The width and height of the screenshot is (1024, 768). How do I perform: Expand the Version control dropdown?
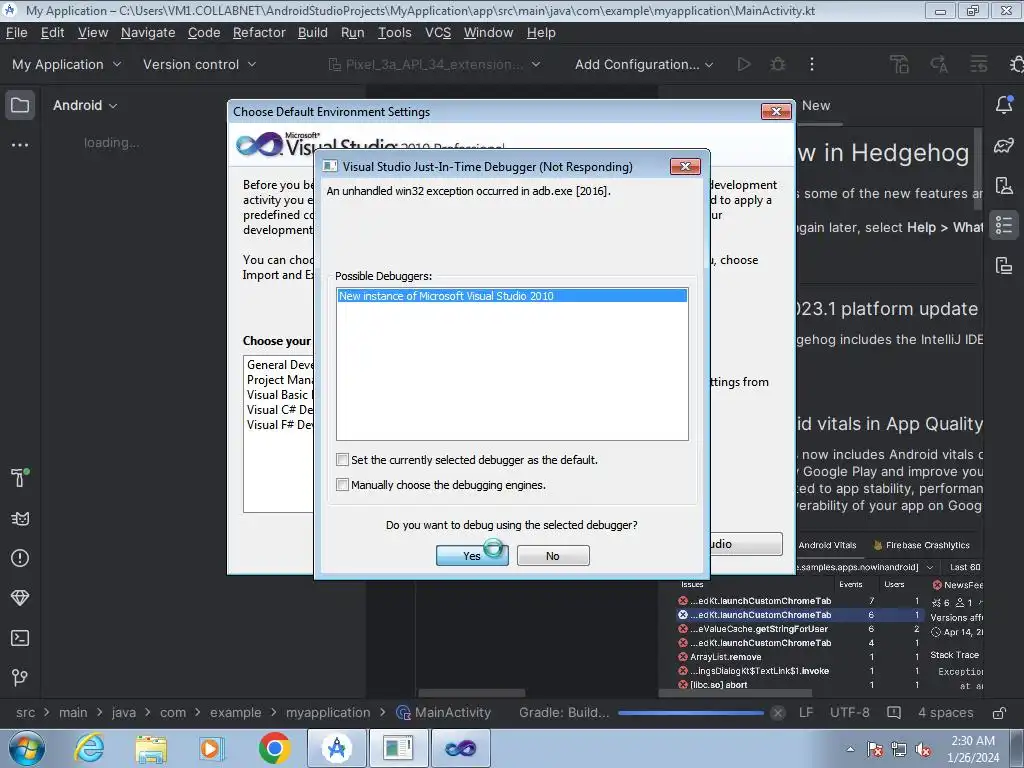click(199, 64)
